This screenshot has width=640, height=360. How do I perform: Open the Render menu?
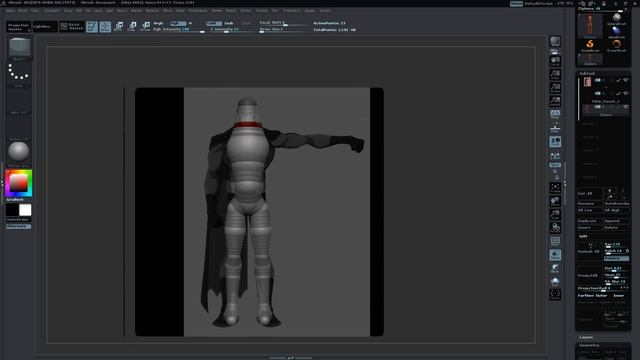[x=217, y=11]
